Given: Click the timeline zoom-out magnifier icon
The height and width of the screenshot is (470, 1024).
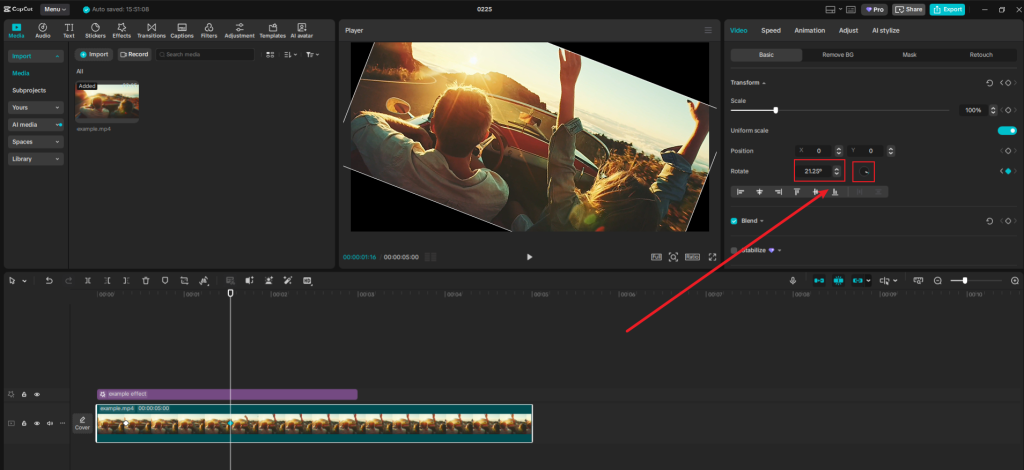Looking at the screenshot, I should tap(938, 281).
